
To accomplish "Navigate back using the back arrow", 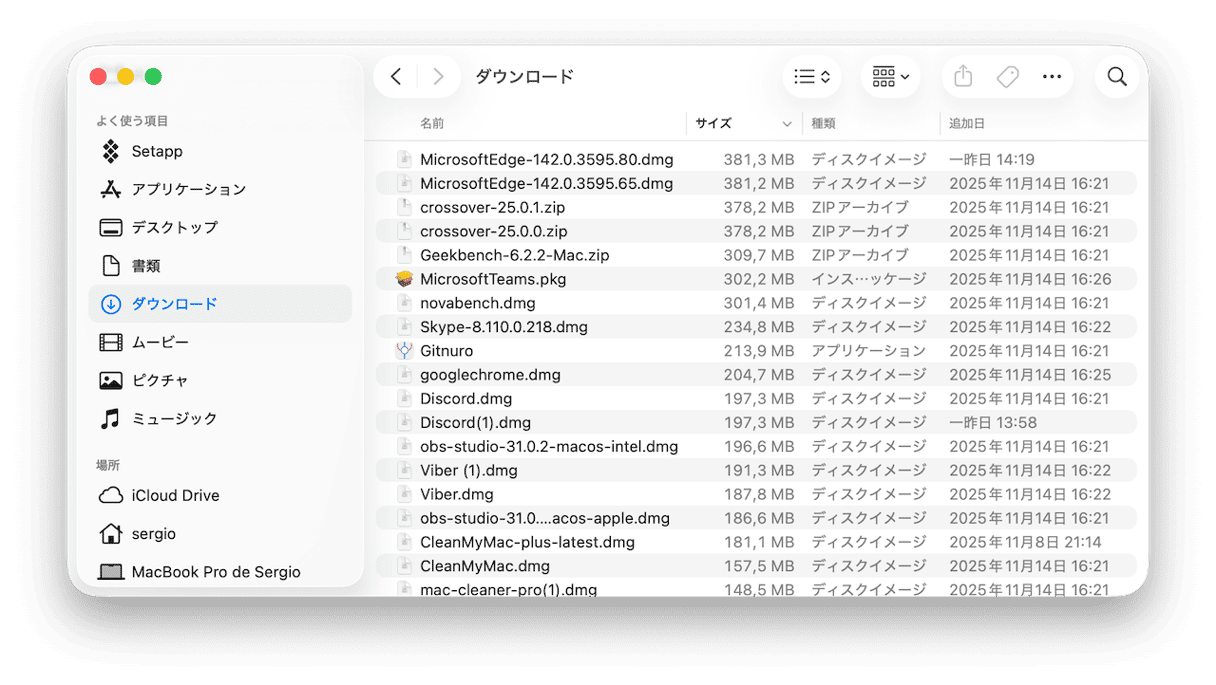I will [x=395, y=76].
